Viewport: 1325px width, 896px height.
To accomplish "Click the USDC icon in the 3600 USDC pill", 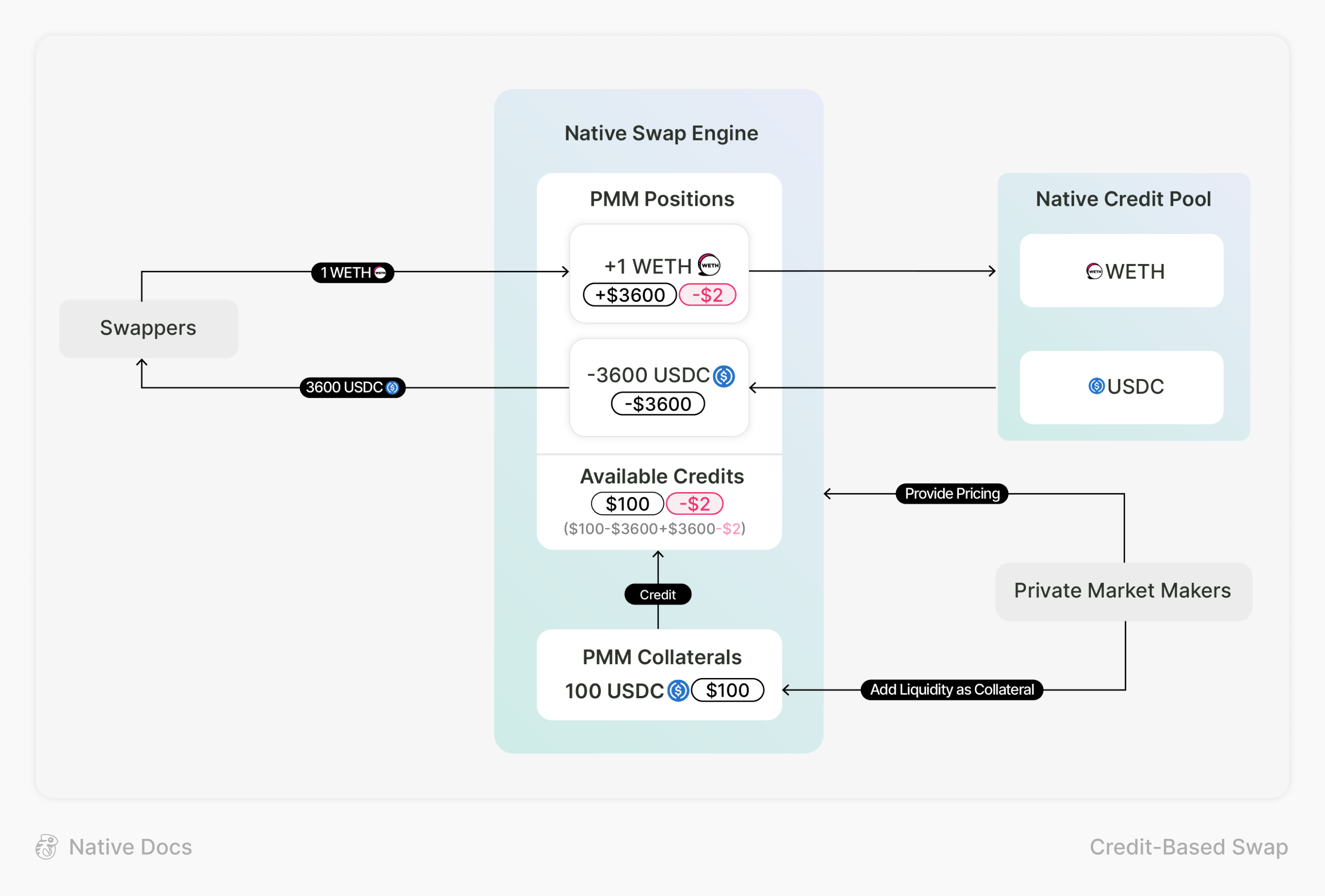I will pos(392,388).
